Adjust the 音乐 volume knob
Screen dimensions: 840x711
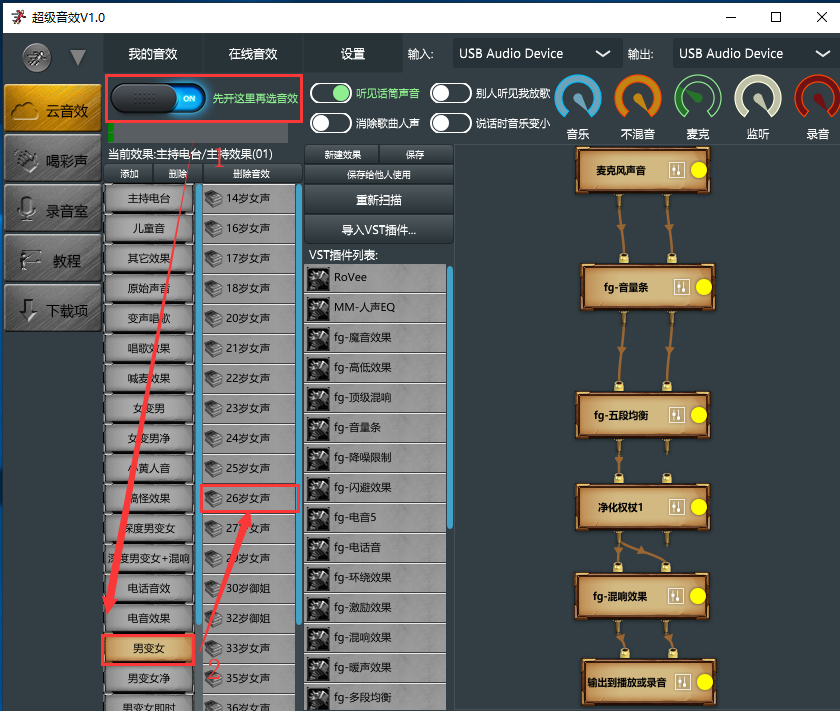[577, 99]
